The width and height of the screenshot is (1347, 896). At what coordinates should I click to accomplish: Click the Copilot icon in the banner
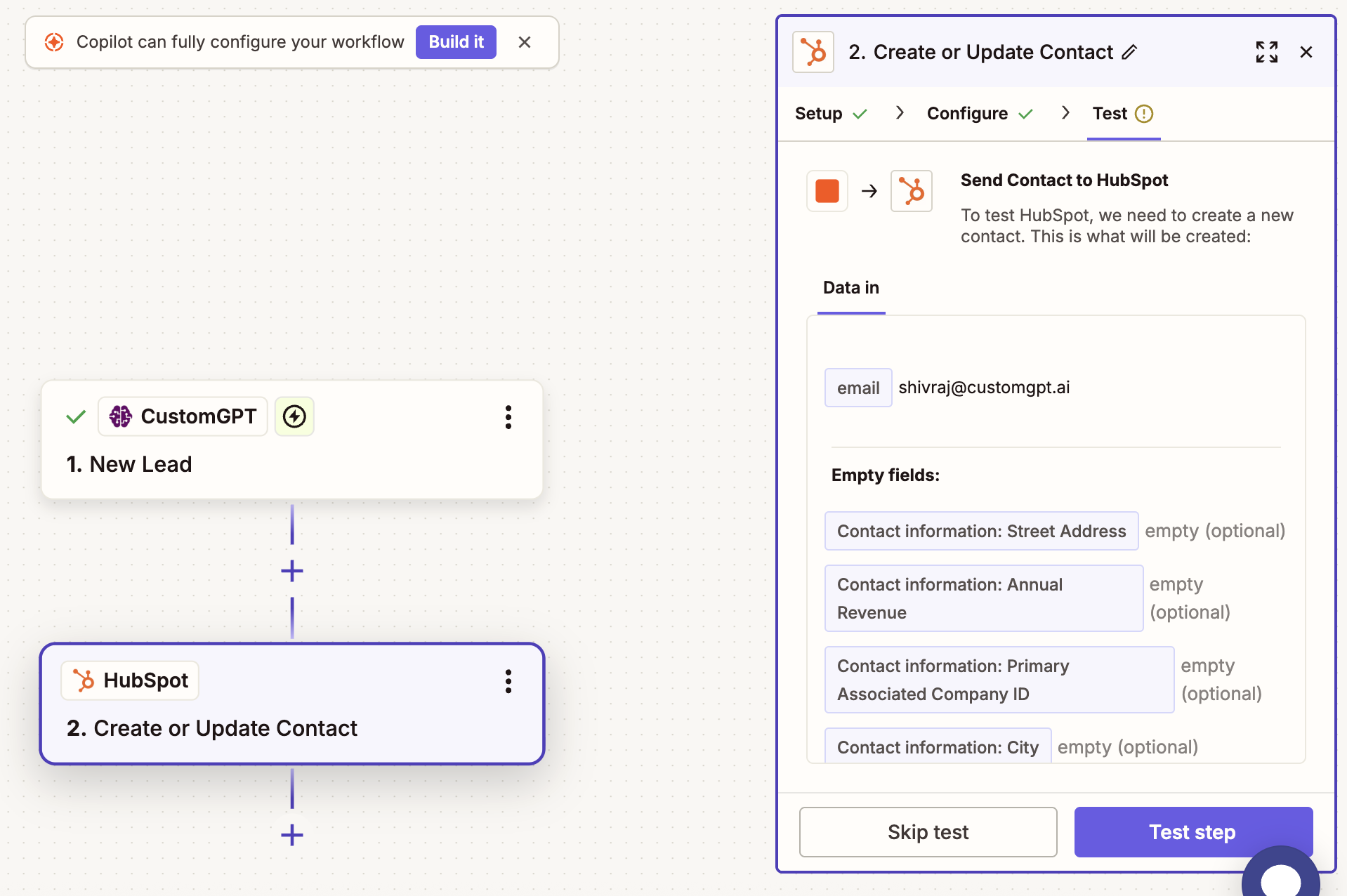(x=54, y=42)
